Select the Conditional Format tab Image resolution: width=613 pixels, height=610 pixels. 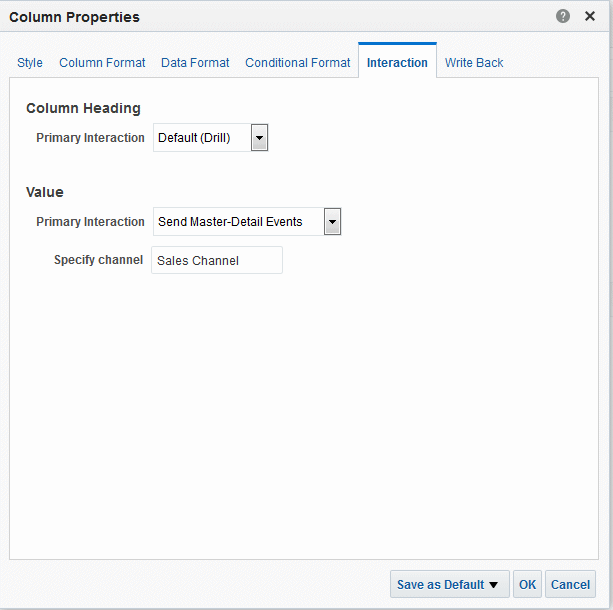click(x=298, y=63)
